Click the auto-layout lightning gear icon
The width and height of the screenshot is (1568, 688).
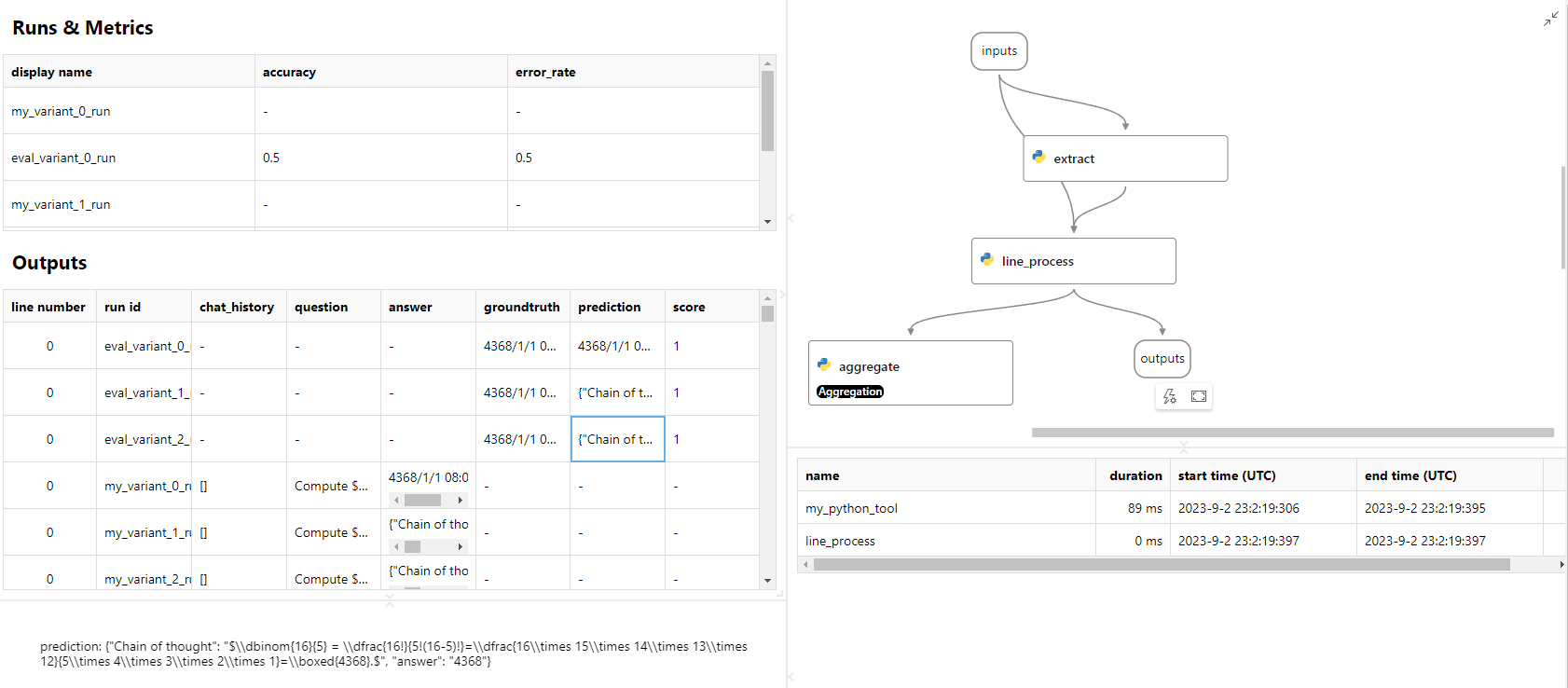[x=1170, y=396]
